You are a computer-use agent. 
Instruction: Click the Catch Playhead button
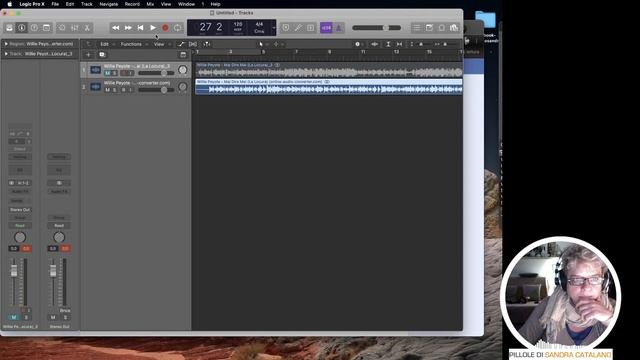click(x=207, y=44)
